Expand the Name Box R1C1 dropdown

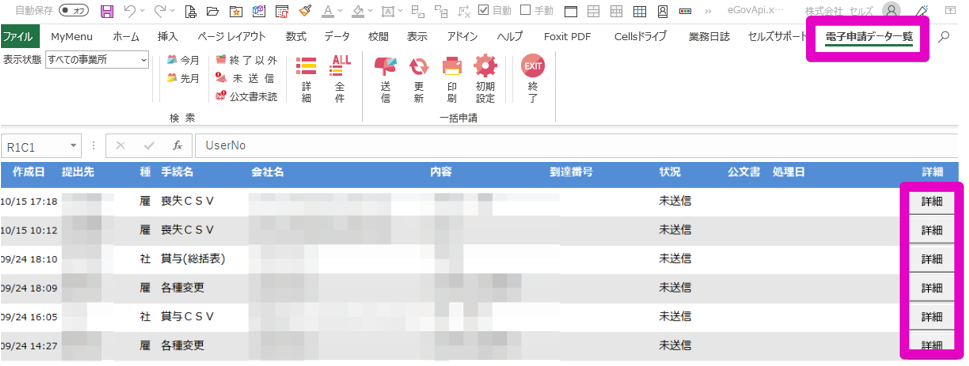click(x=74, y=146)
